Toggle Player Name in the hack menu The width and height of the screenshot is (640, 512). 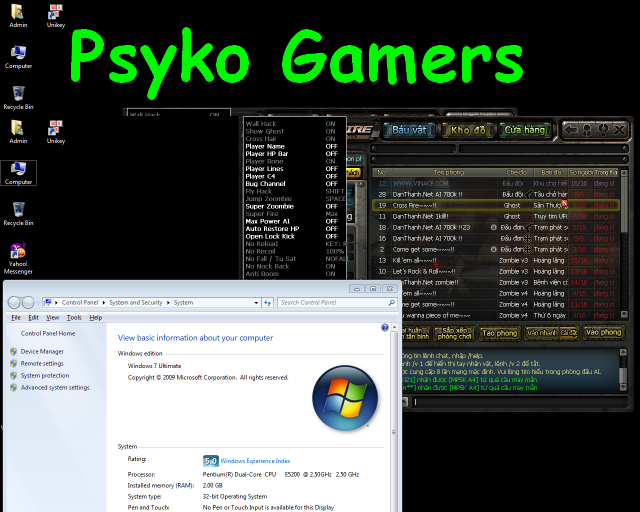pyautogui.click(x=291, y=146)
